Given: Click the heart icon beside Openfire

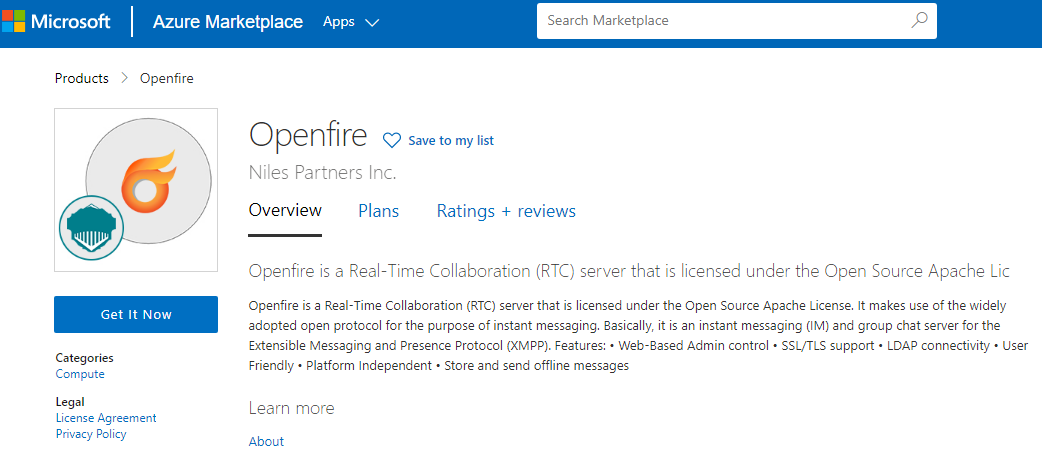Looking at the screenshot, I should pyautogui.click(x=392, y=141).
